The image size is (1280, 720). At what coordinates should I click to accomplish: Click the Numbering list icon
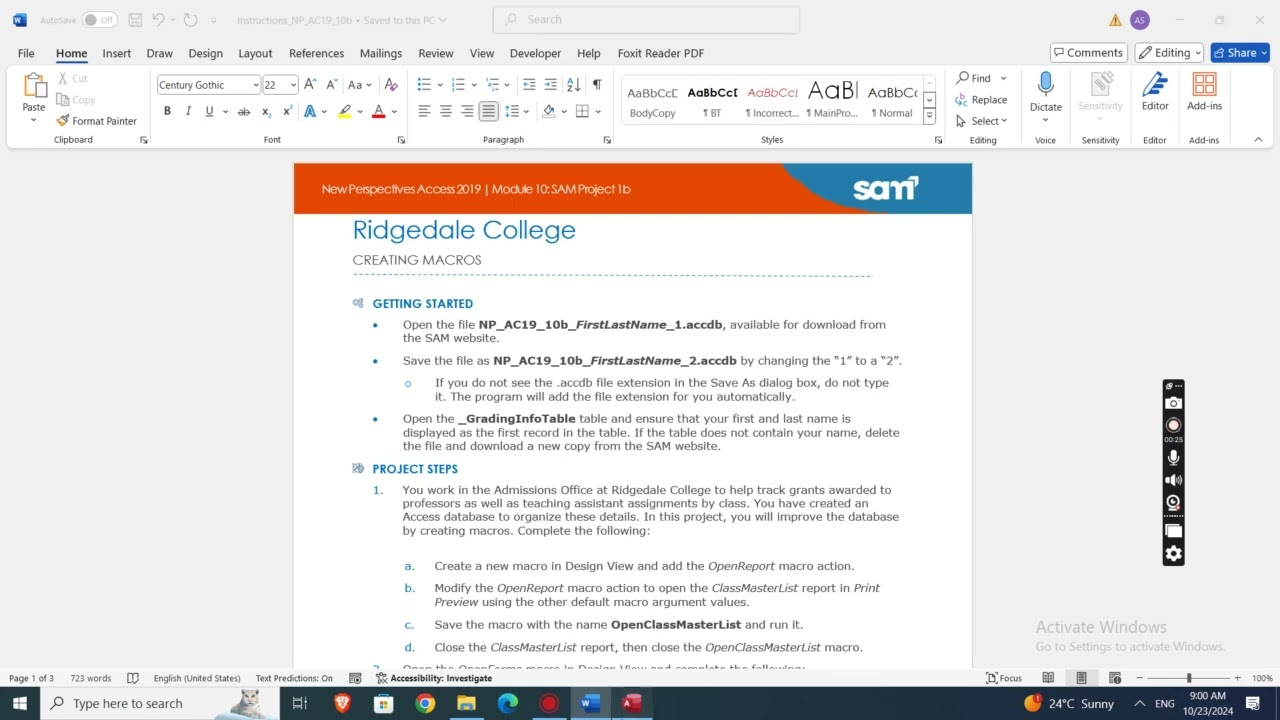coord(458,85)
